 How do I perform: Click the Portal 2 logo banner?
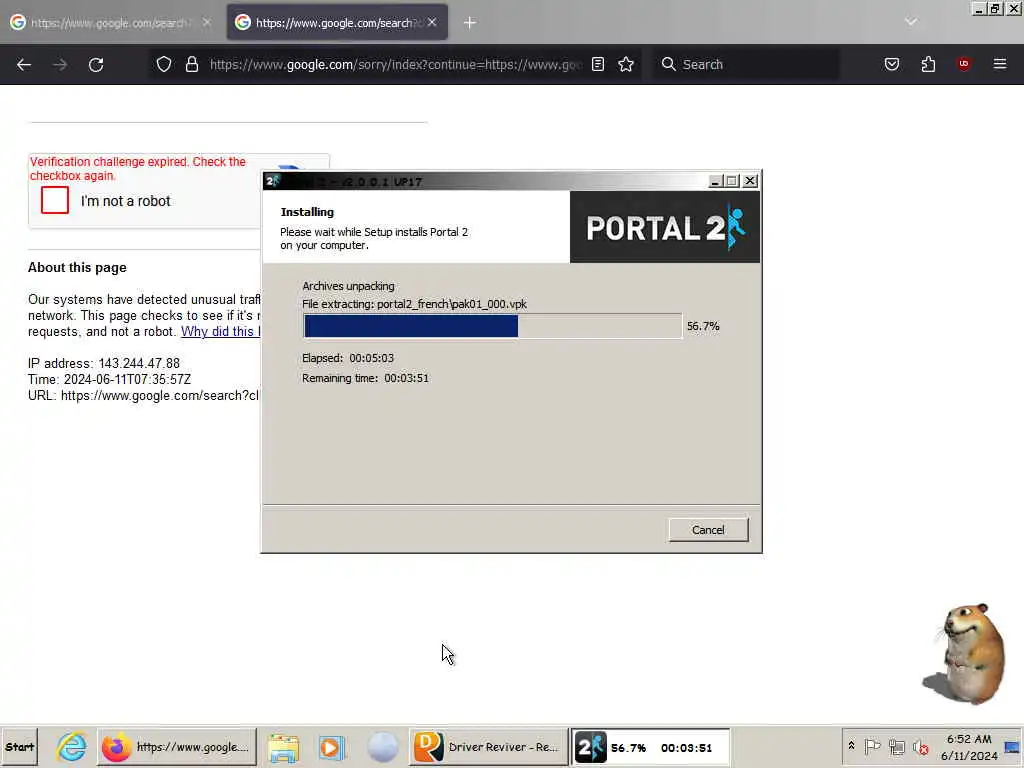pos(665,227)
